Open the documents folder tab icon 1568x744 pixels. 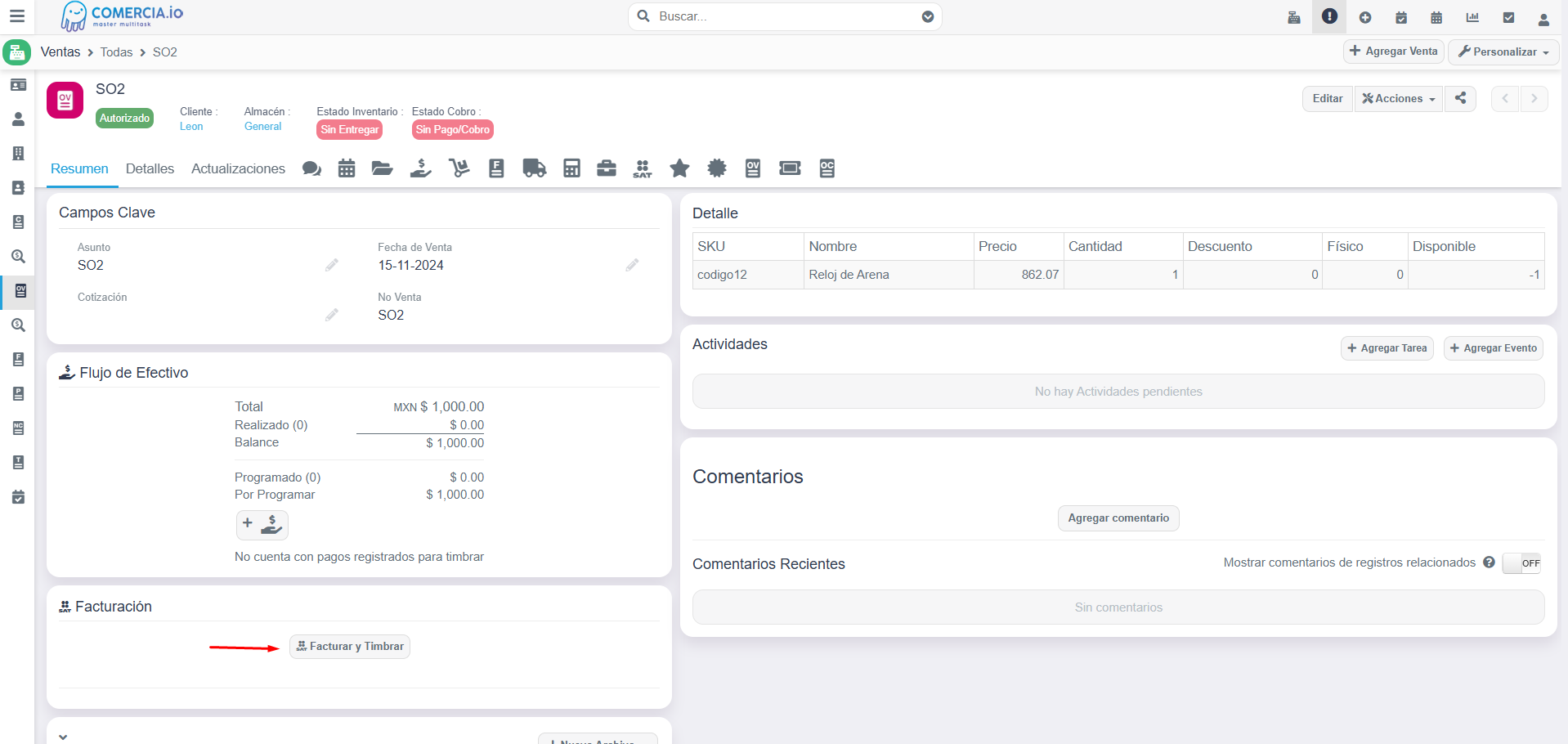(382, 168)
